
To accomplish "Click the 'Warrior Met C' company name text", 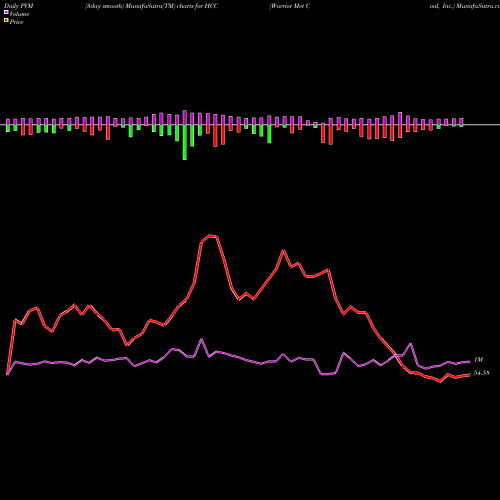I will pos(290,6).
